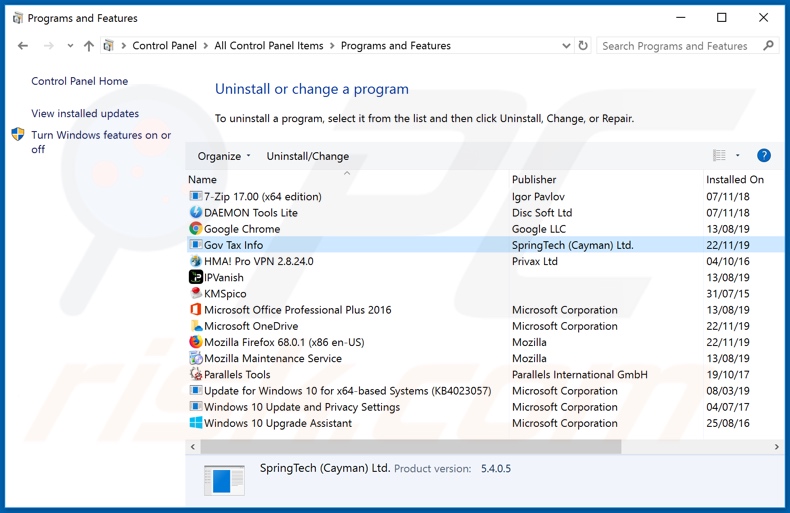Open the recent locations dropdown arrow
Viewport: 790px width, 513px height.
(70, 46)
